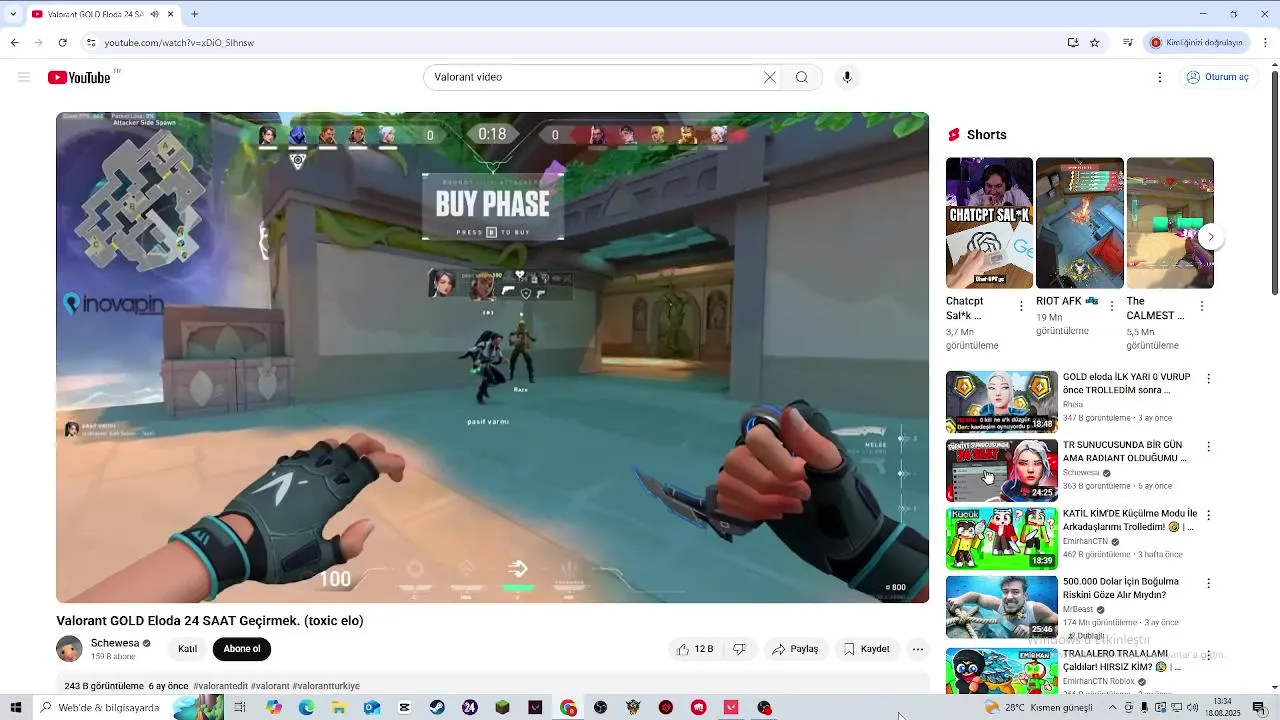
Task: Reload the page in Chrome
Action: click(62, 43)
